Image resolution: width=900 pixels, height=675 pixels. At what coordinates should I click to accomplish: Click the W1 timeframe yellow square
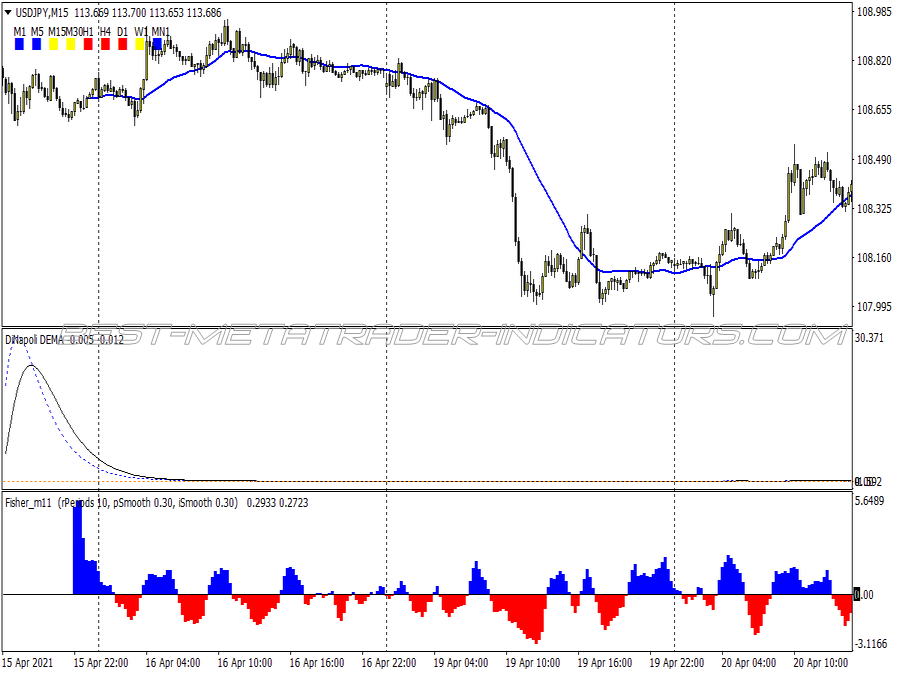139,44
